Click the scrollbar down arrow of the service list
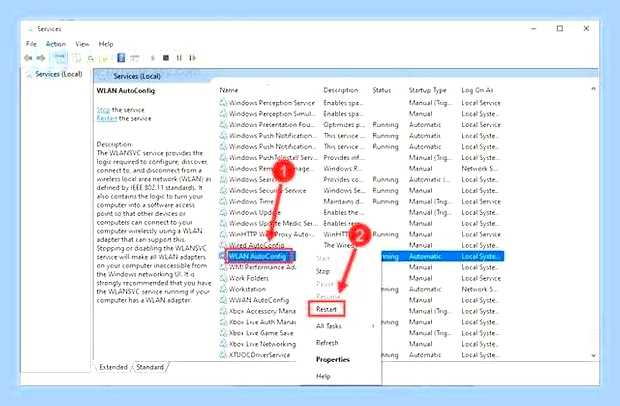This screenshot has height=406, width=620. point(593,355)
